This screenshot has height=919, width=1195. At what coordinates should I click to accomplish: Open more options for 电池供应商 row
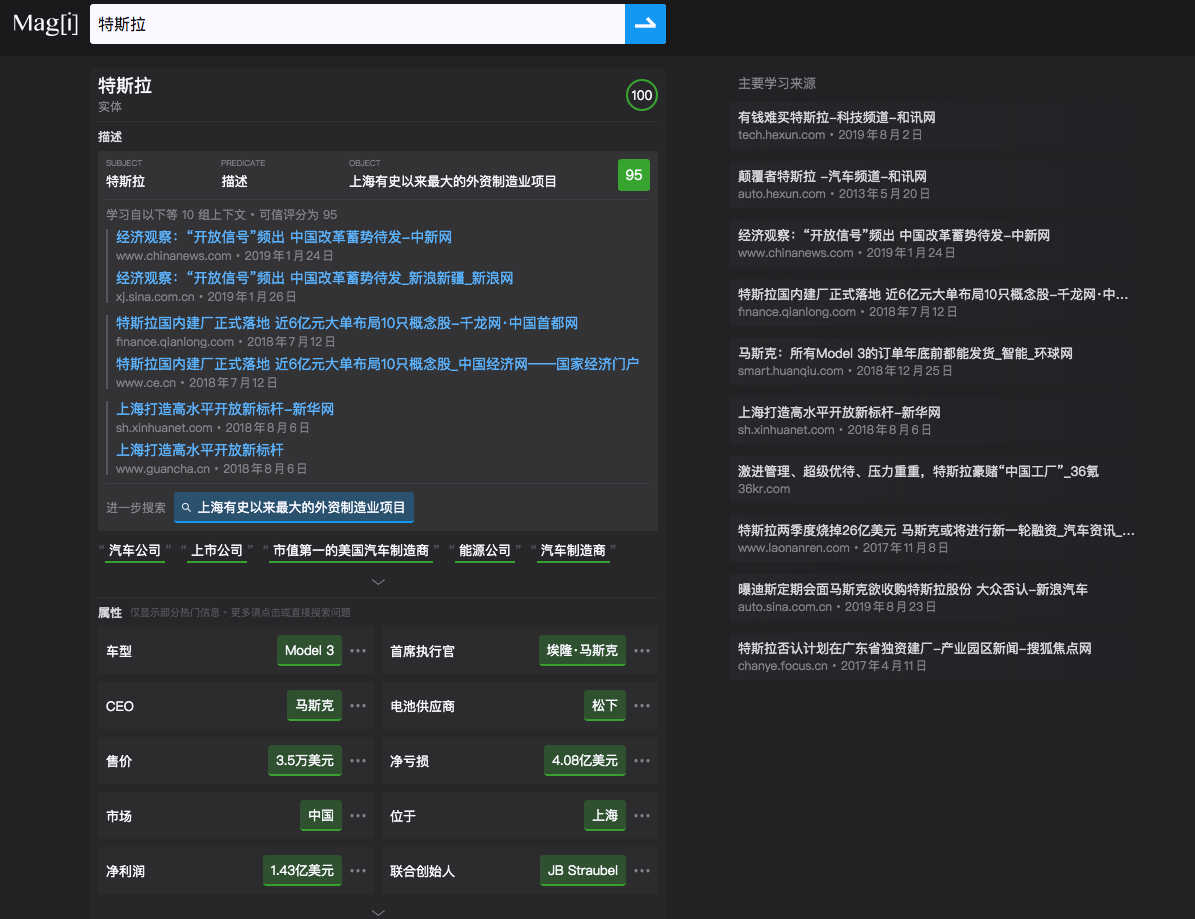tap(642, 706)
